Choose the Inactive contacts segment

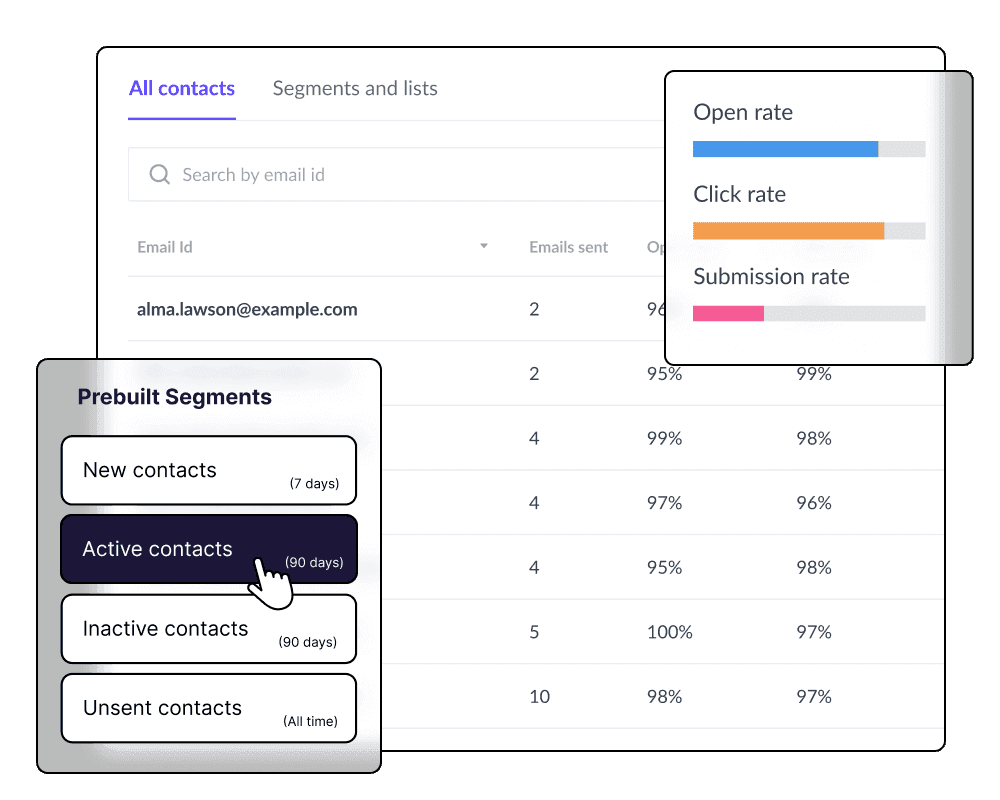(x=209, y=629)
